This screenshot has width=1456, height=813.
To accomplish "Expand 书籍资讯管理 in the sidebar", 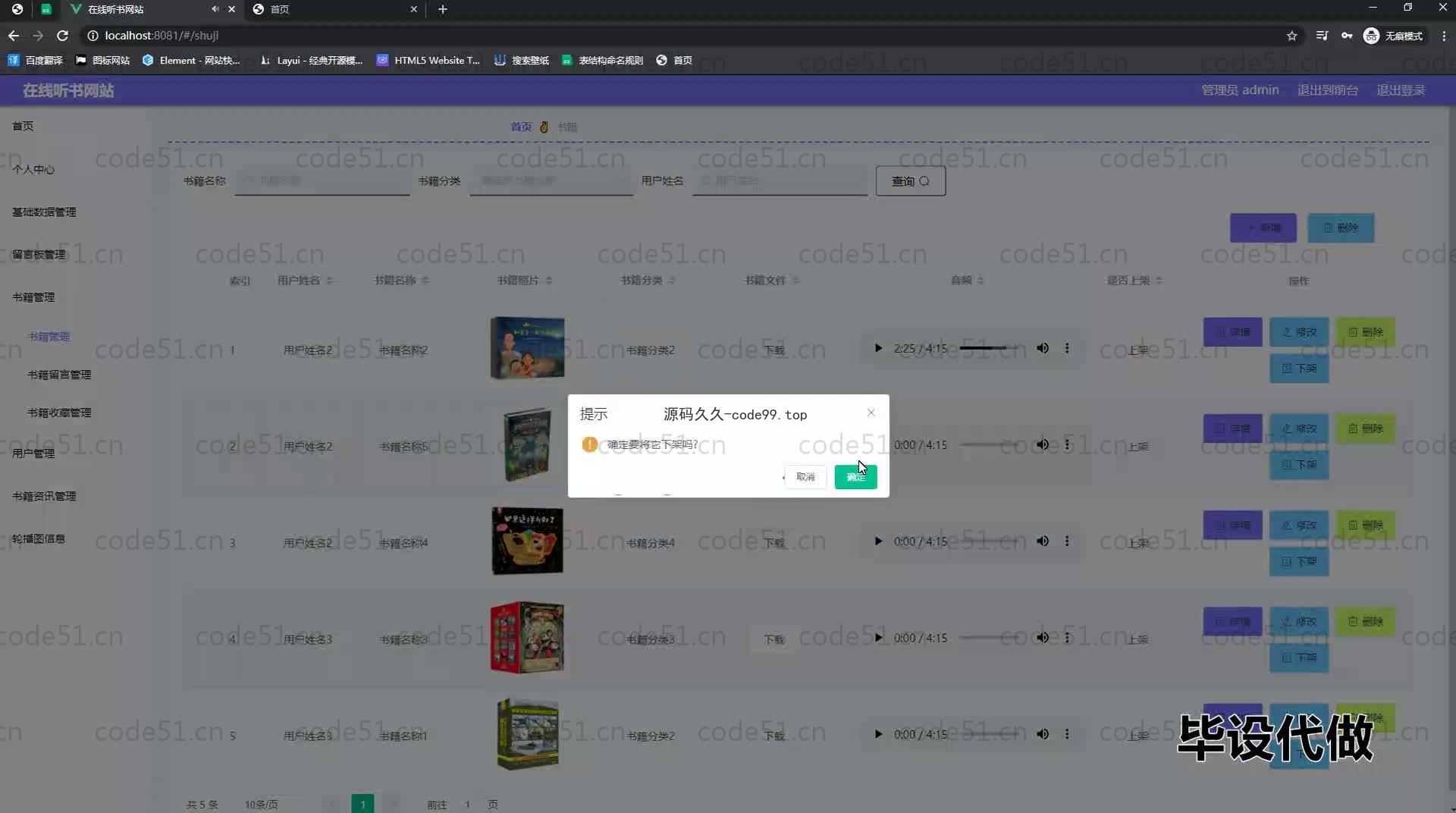I will pos(44,496).
